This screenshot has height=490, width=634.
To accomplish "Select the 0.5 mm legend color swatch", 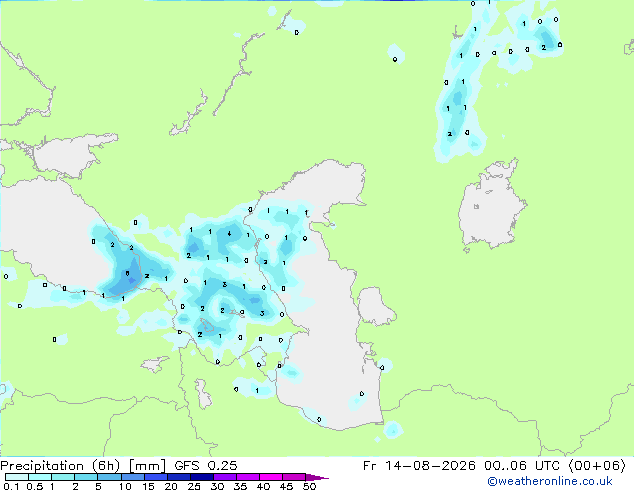I will coord(40,477).
